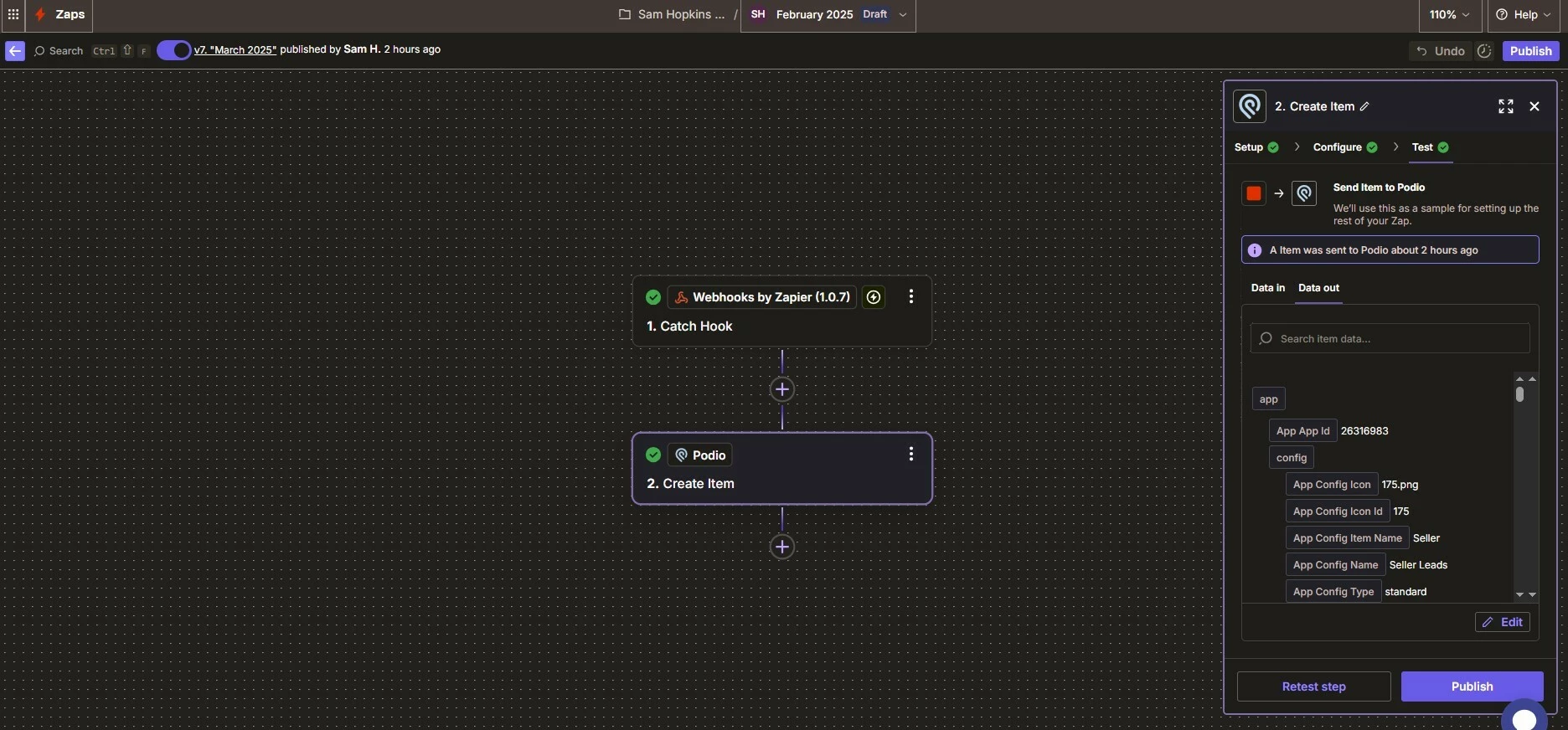Open the Help menu
The height and width of the screenshot is (730, 1568).
1524,15
